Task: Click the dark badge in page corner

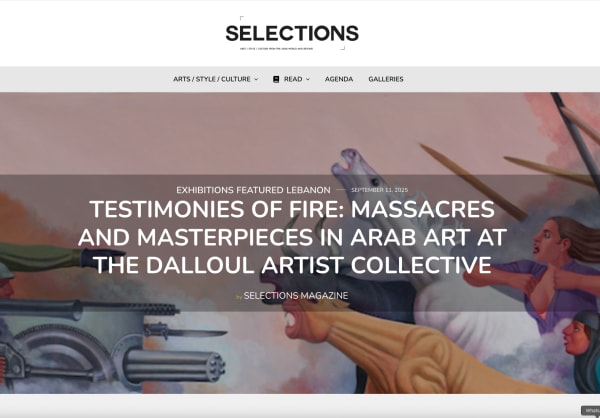Action: pyautogui.click(x=590, y=410)
